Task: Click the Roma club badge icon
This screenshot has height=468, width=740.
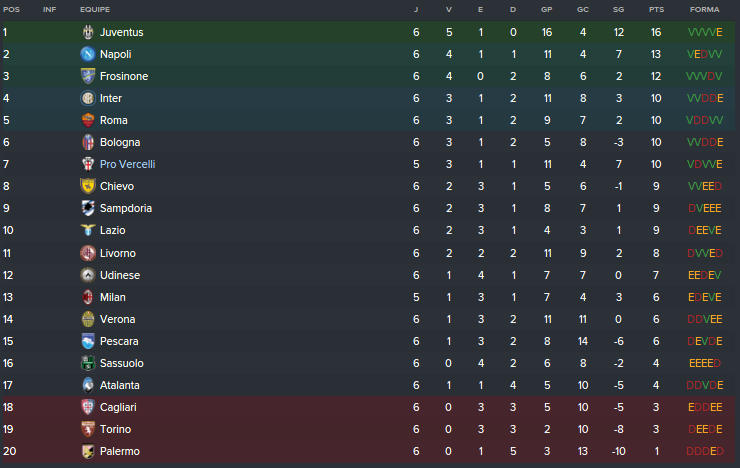Action: (x=87, y=120)
